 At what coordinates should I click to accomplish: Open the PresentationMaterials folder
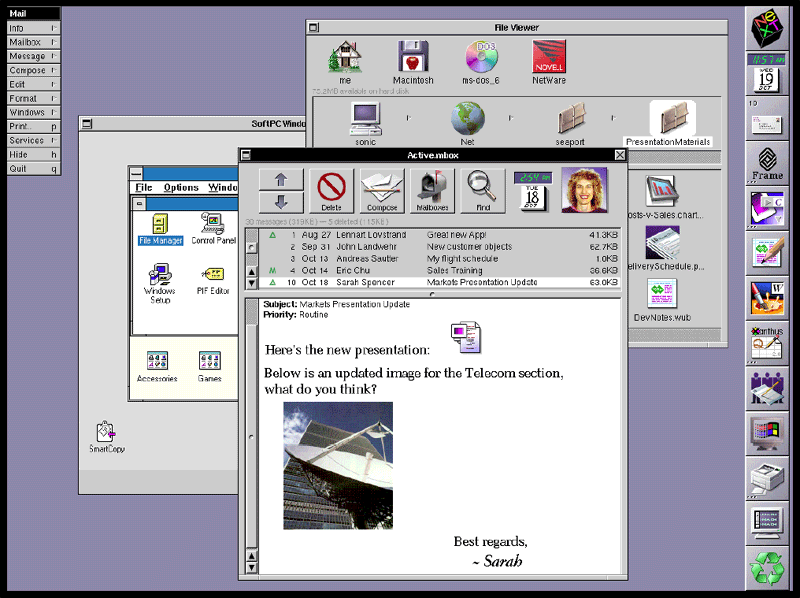(670, 122)
